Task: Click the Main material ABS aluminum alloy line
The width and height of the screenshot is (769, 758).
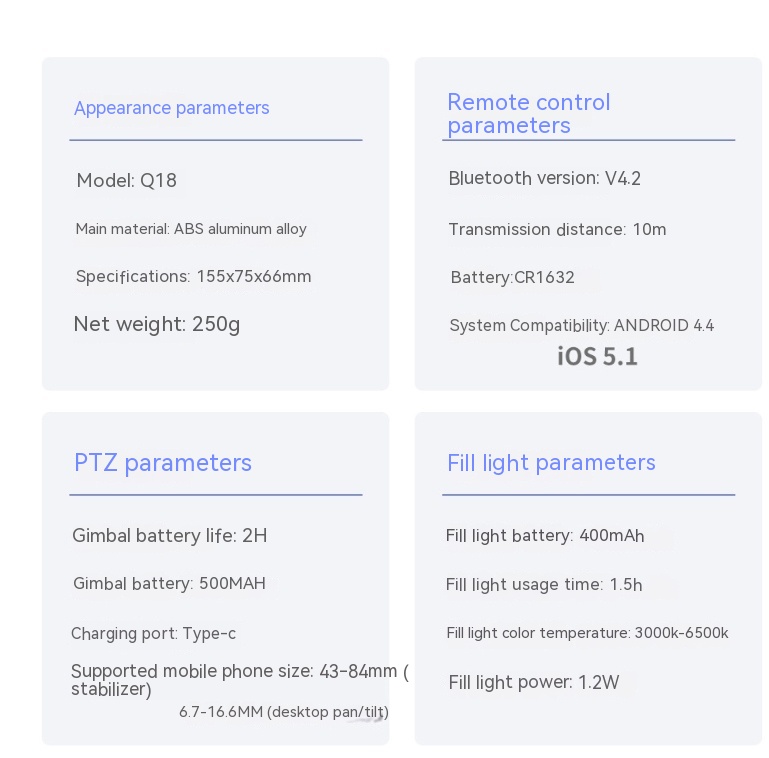Action: (191, 229)
